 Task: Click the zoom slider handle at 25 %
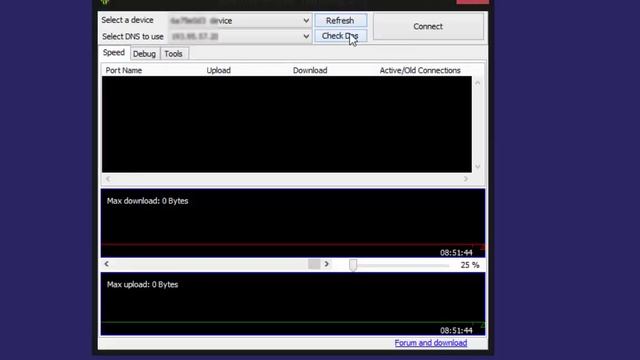[x=353, y=265]
